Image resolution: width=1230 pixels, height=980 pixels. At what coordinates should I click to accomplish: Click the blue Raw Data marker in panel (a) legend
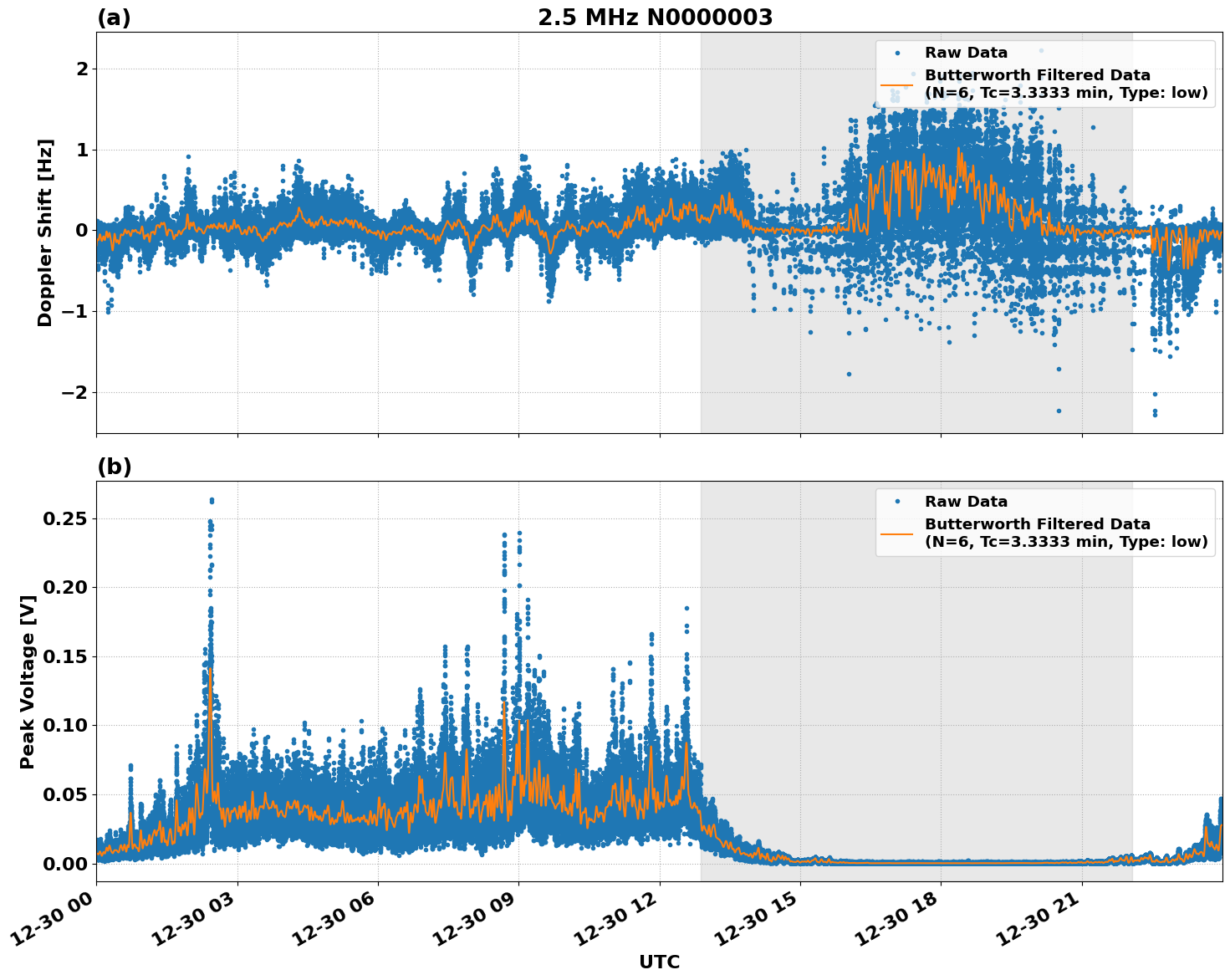click(x=897, y=53)
